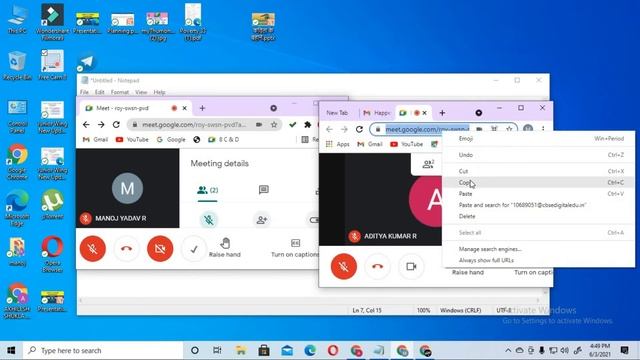The width and height of the screenshot is (640, 360).
Task: Click taskbar search box
Action: point(103,351)
